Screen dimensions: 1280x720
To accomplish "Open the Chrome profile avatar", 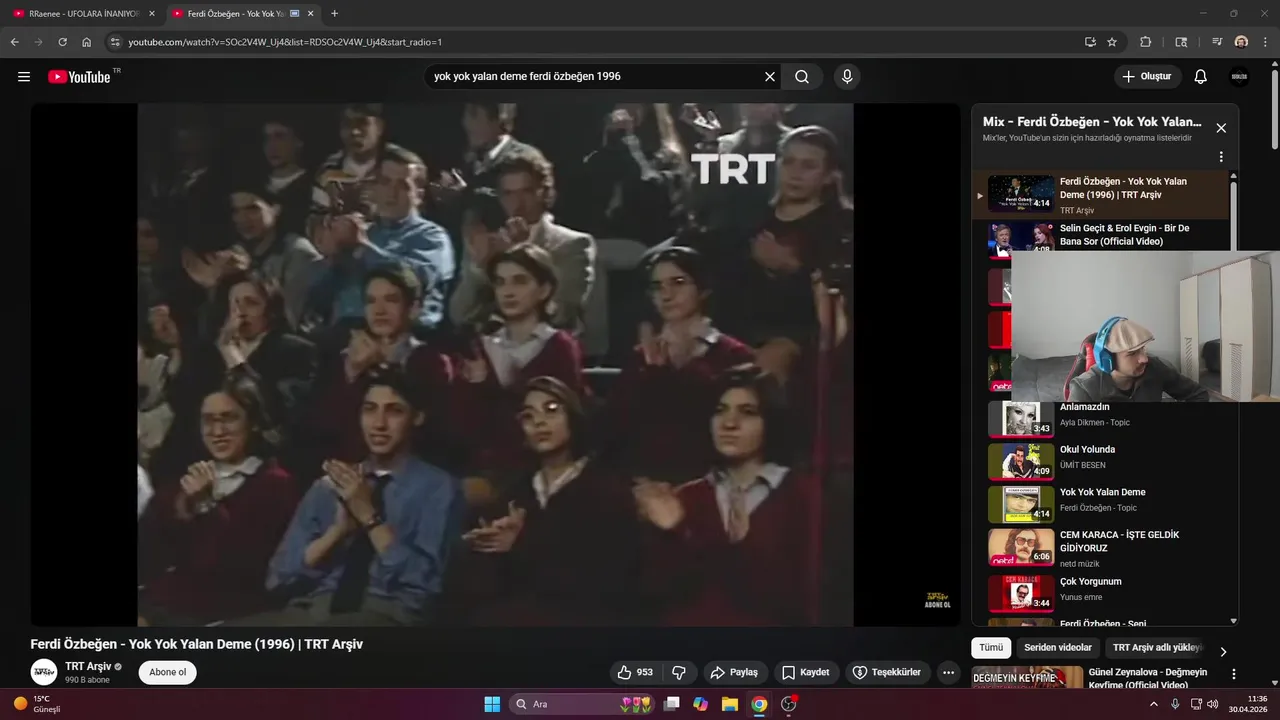I will pos(1241,42).
